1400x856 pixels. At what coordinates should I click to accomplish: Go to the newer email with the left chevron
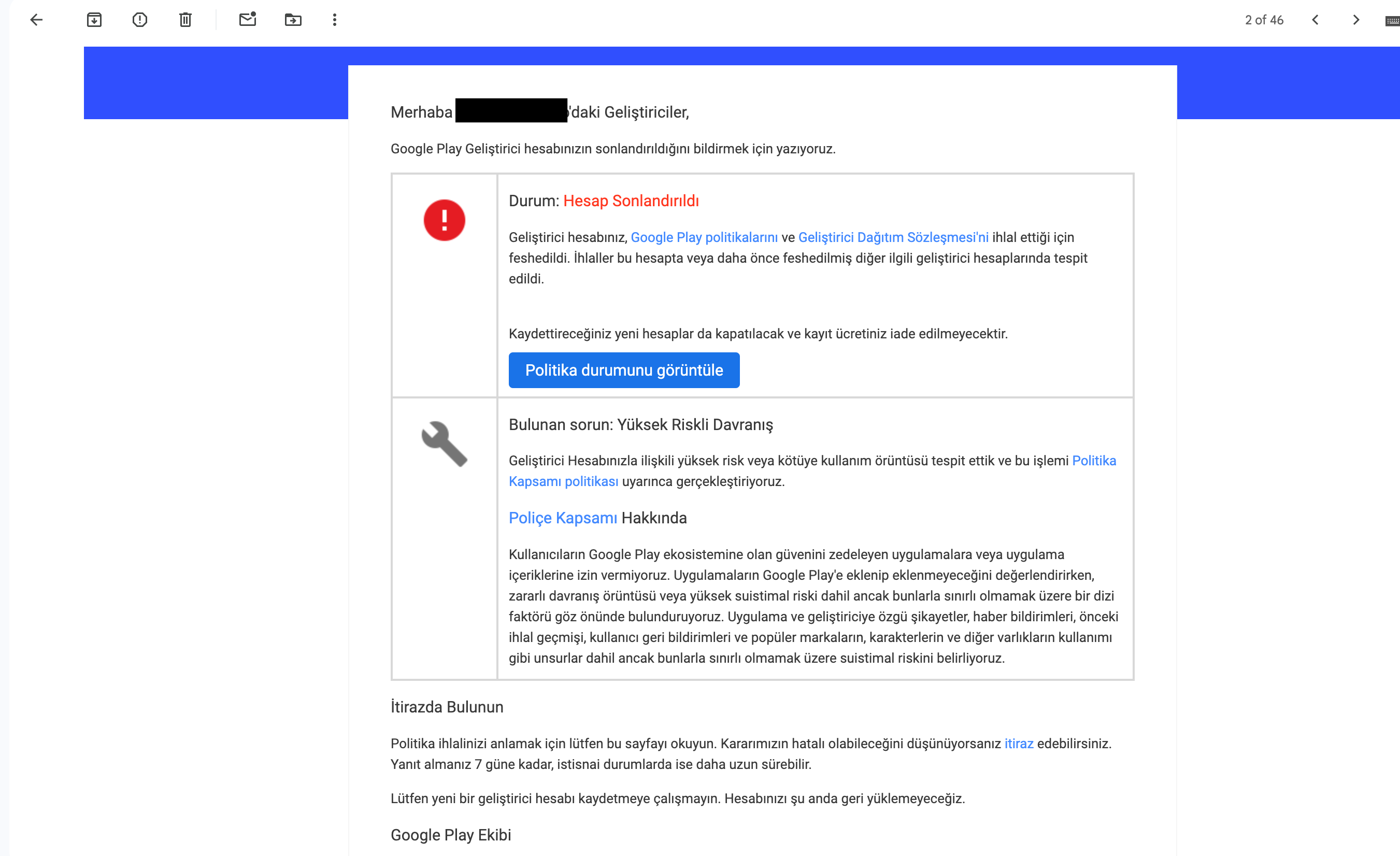tap(1316, 20)
